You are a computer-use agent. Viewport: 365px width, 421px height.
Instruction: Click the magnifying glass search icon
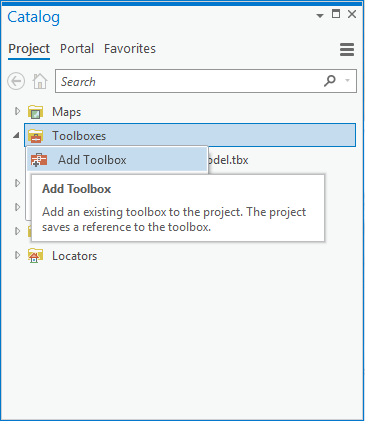330,81
